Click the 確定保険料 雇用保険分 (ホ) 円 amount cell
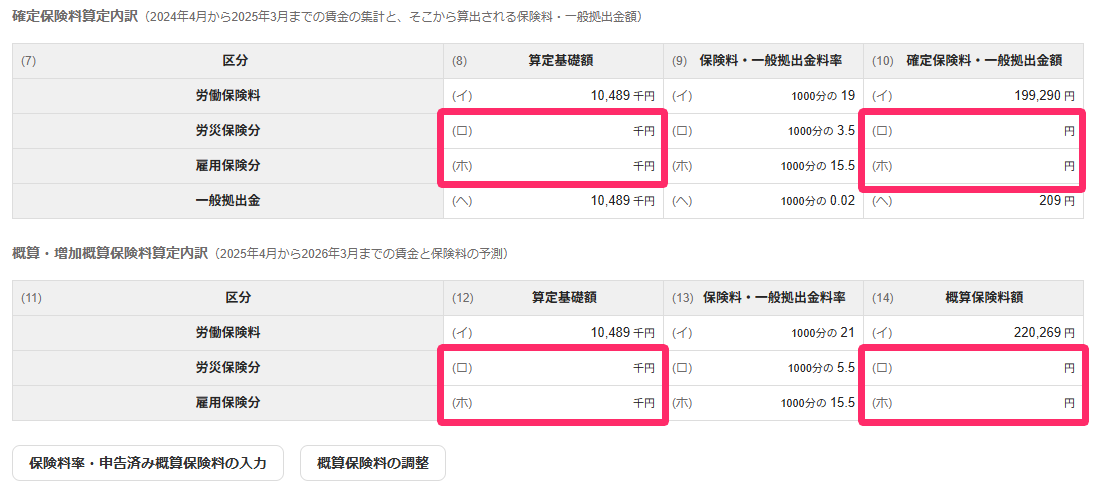The image size is (1113, 494). (x=973, y=166)
